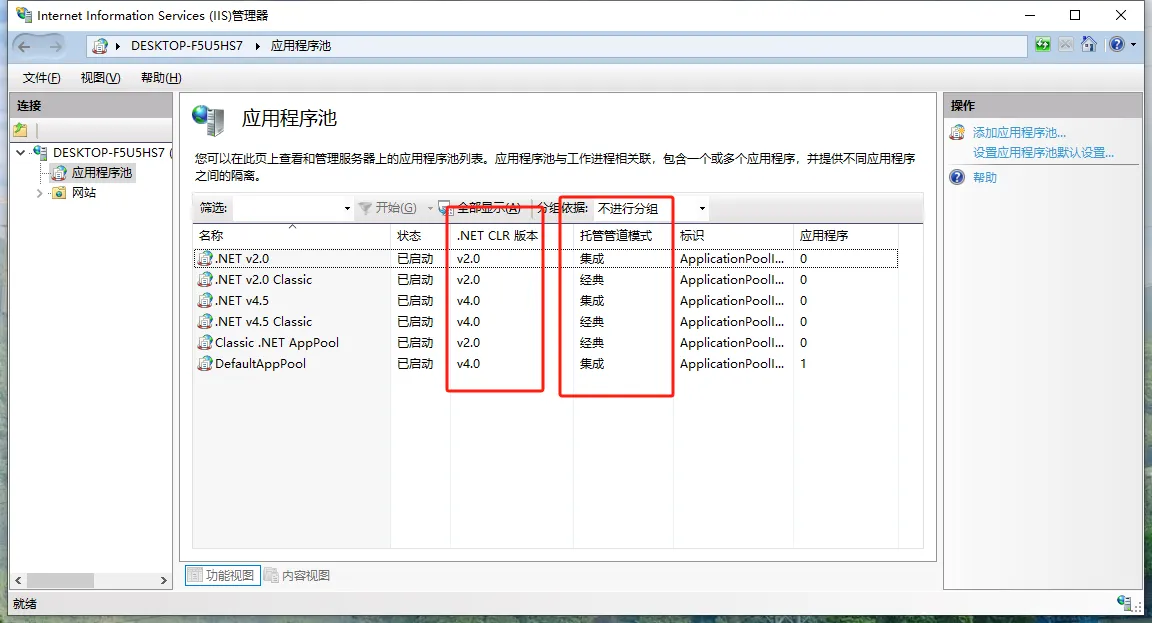This screenshot has width=1152, height=623.
Task: Open the help question mark icon in address bar
Action: coord(1116,45)
